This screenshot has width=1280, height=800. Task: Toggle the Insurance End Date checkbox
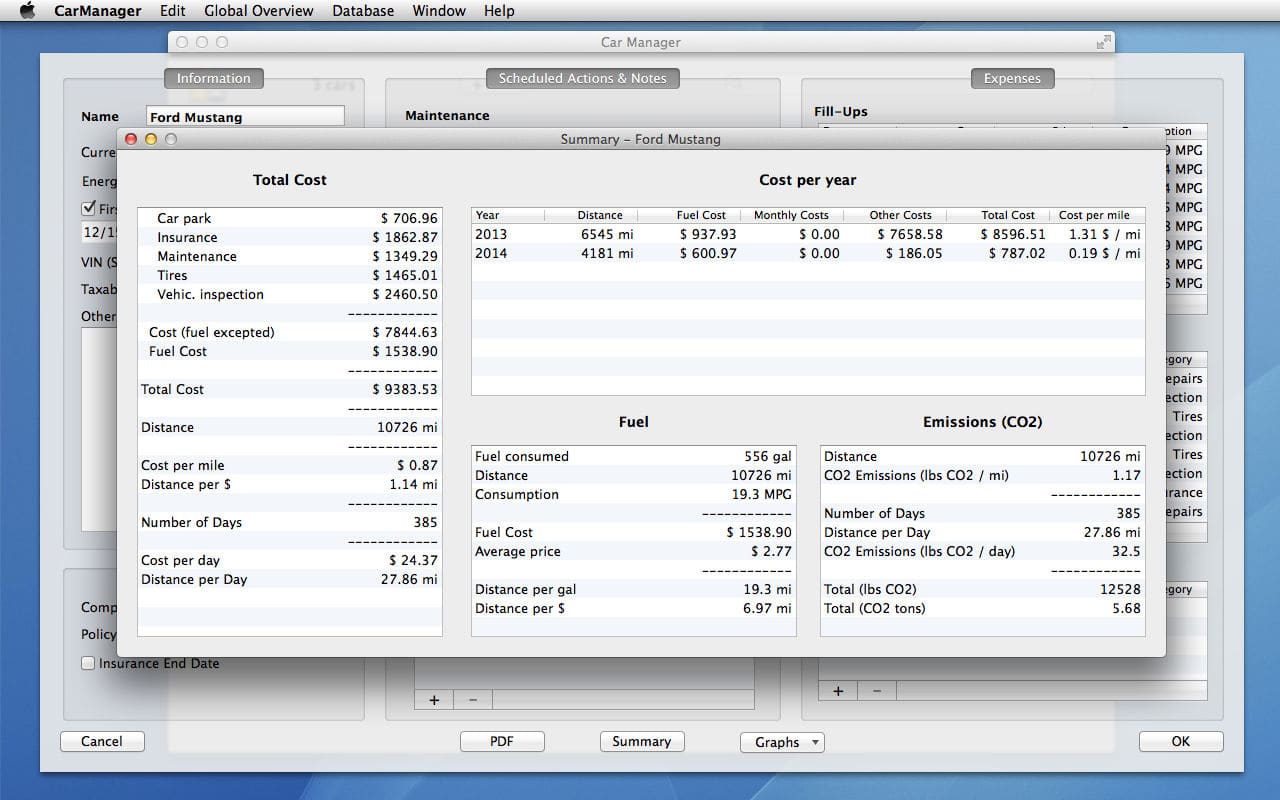88,663
